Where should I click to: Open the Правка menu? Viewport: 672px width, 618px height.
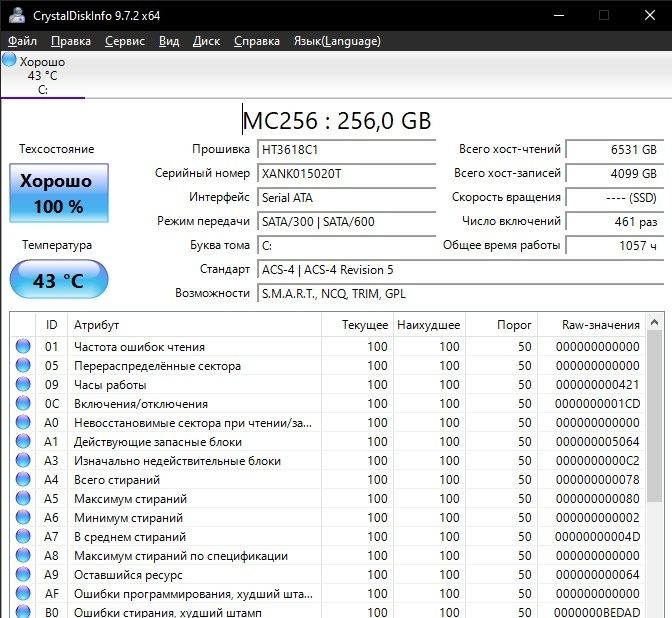tap(71, 41)
